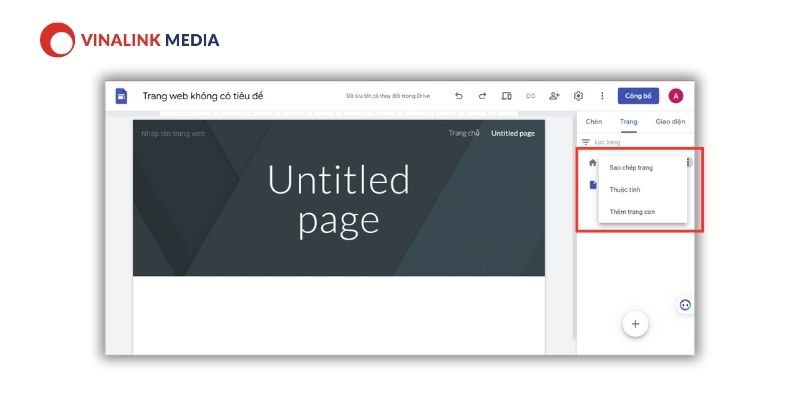The width and height of the screenshot is (800, 400).
Task: Click Untitled page navigation link
Action: click(x=513, y=133)
